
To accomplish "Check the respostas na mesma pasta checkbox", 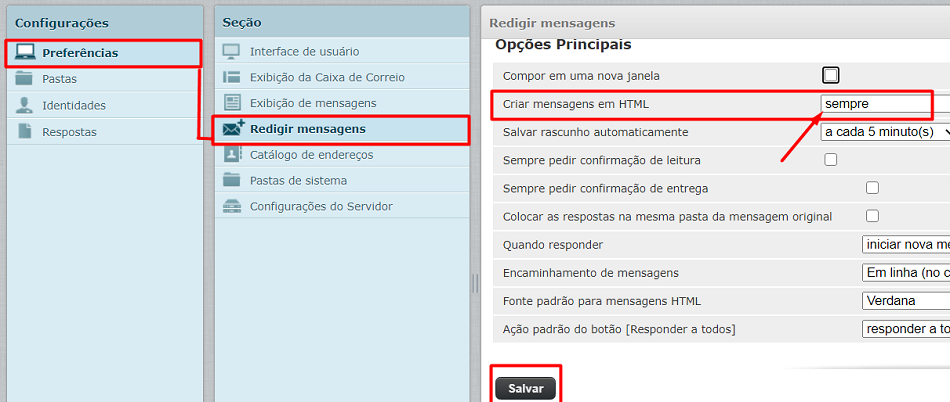I will coord(872,216).
